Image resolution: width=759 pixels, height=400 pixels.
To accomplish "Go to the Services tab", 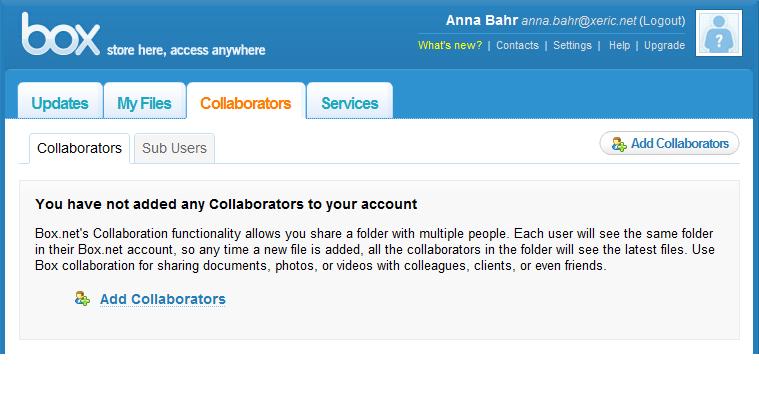I will (x=349, y=101).
